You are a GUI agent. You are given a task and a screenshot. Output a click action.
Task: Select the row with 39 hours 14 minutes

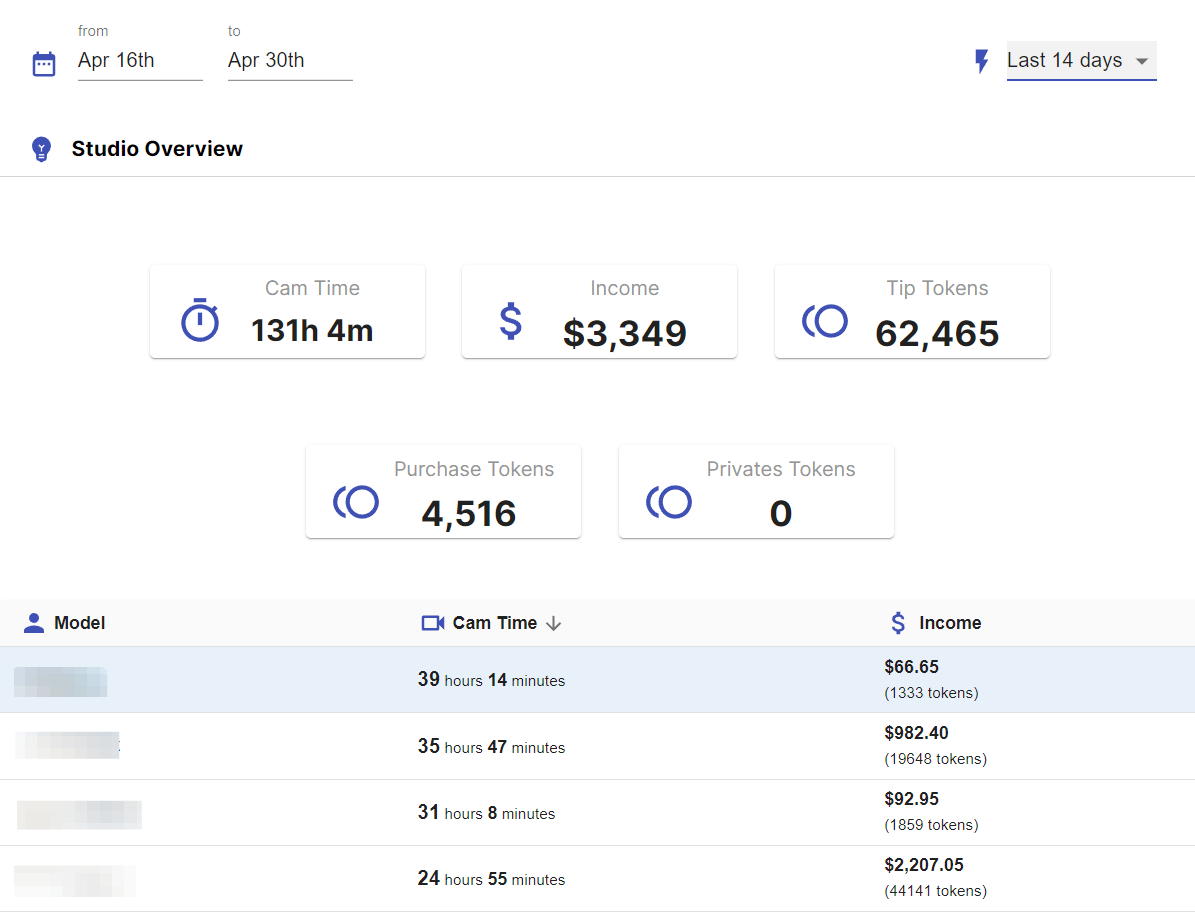[491, 680]
